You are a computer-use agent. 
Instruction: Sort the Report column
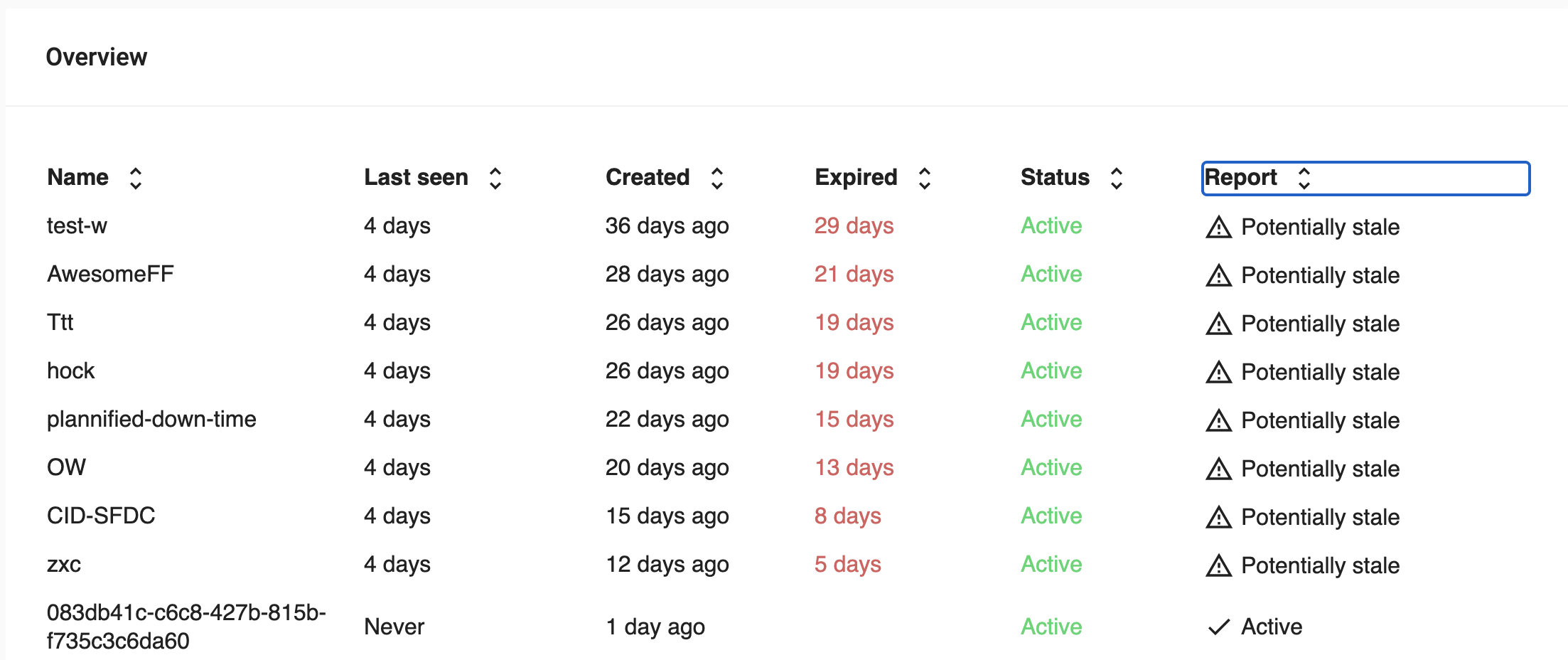[1305, 178]
